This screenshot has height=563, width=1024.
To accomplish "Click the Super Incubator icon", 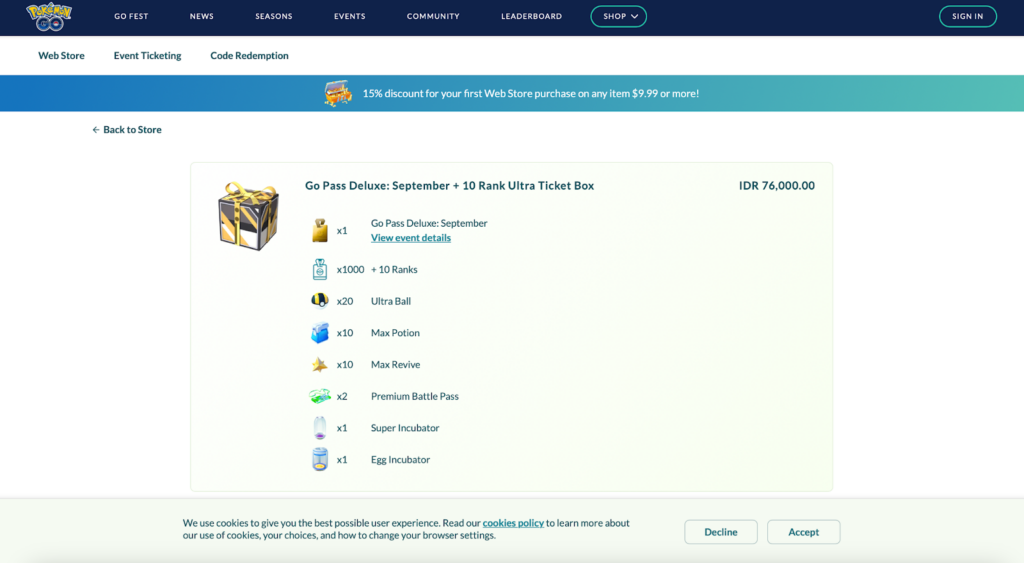I will click(320, 428).
